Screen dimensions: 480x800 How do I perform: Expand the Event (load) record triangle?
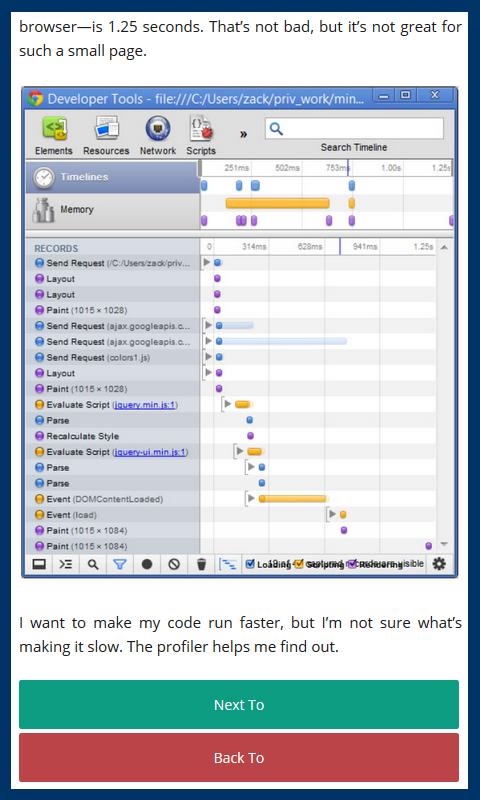333,514
